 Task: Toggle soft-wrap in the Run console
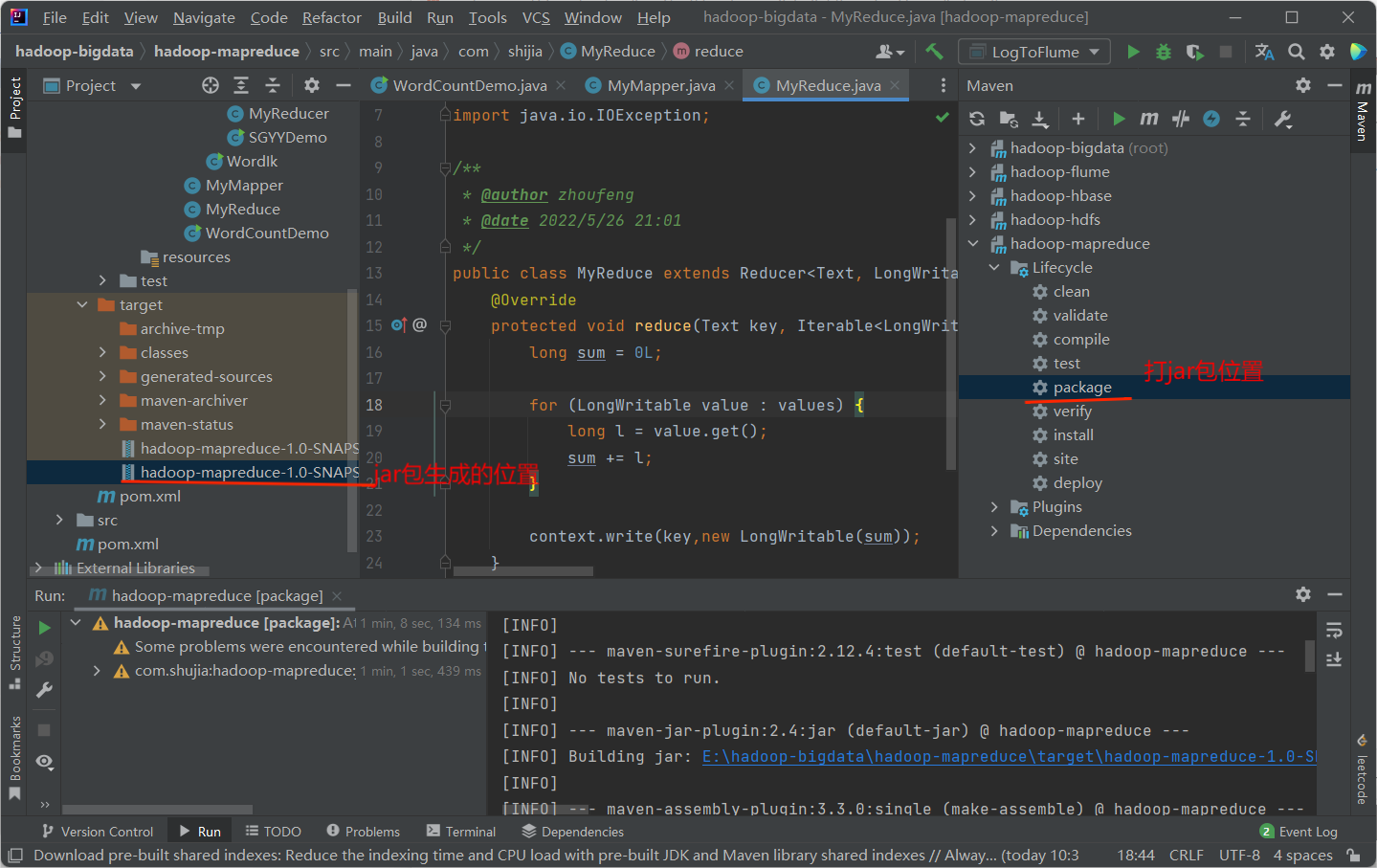point(1334,630)
